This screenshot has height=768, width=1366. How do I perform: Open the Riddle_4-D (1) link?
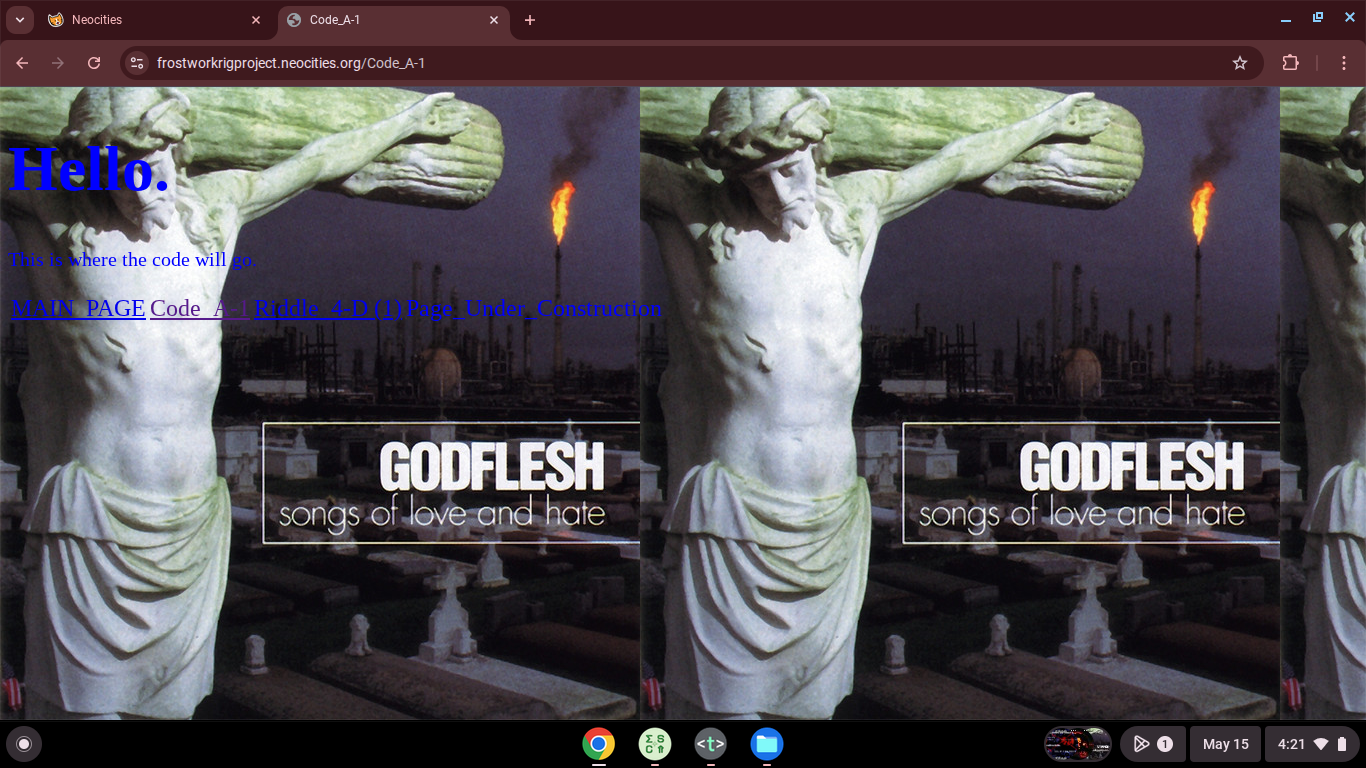click(x=328, y=308)
